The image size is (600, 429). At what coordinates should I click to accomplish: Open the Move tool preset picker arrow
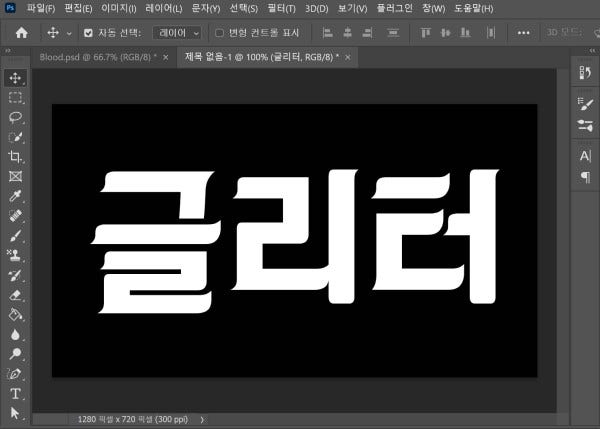tap(69, 34)
